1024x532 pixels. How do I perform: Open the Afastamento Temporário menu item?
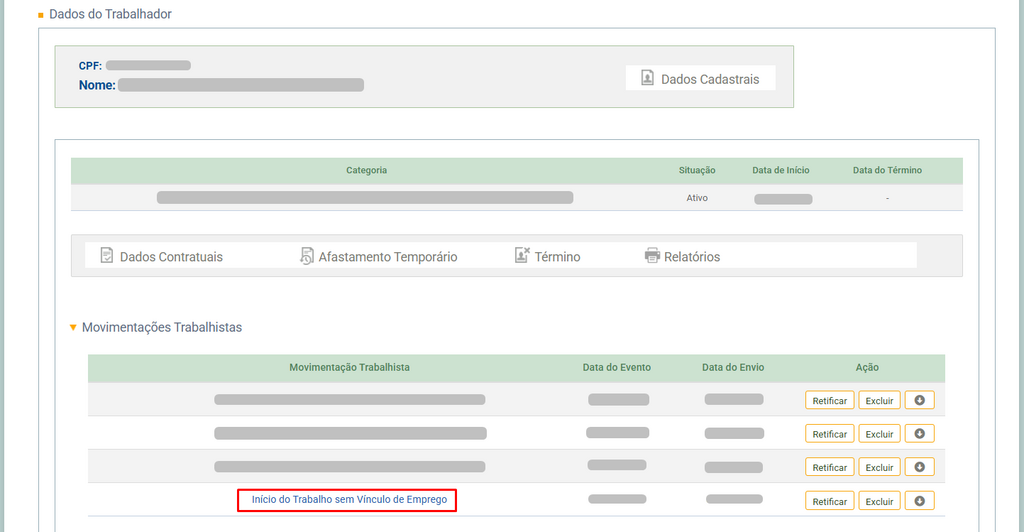[387, 257]
